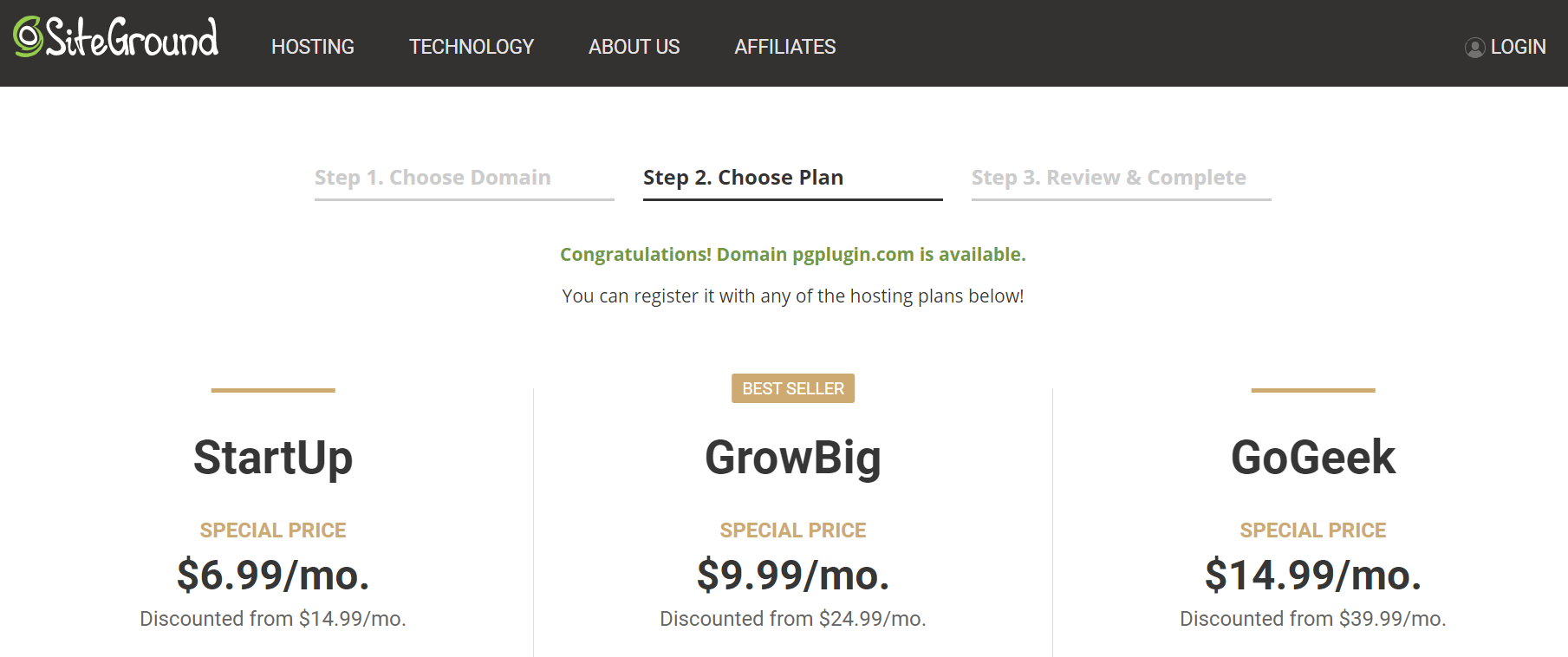Click the pgplugin.com availability message
The image size is (1568, 657).
coord(792,254)
